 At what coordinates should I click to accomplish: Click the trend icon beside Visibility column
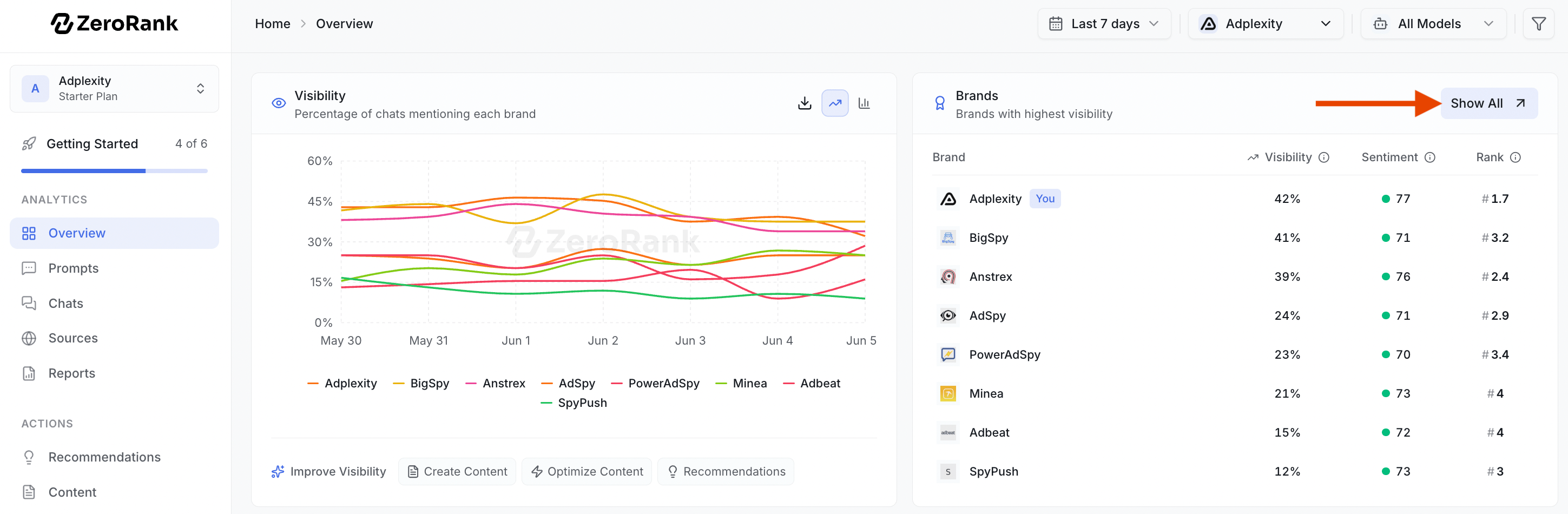1253,157
